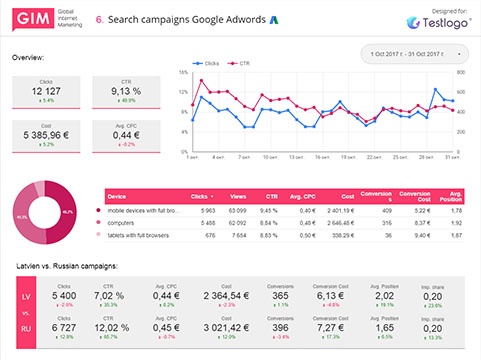481x360 pixels.
Task: Click the LV campaign label
Action: click(x=26, y=297)
